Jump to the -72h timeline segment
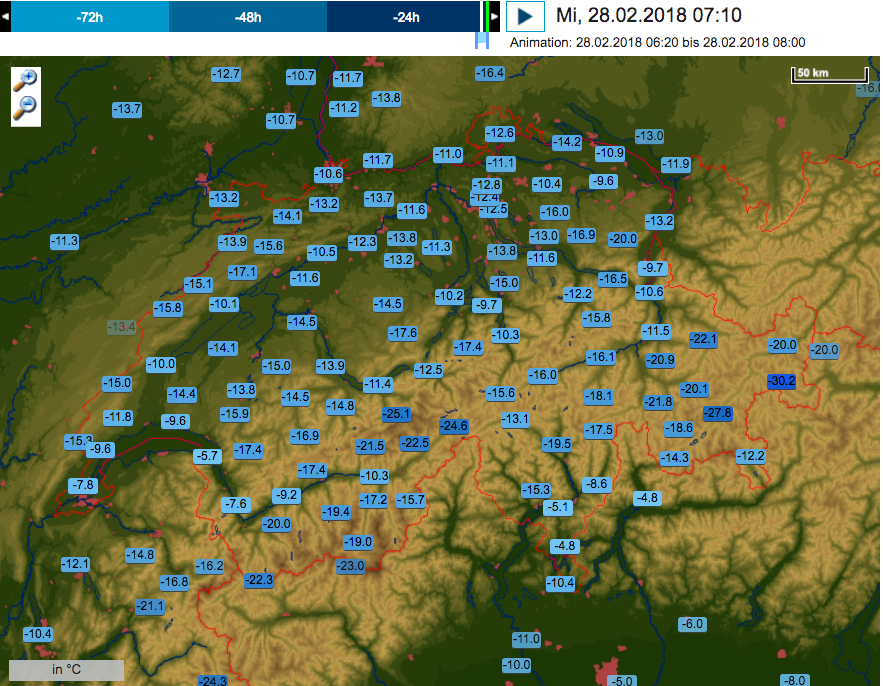883x686 pixels. pyautogui.click(x=89, y=16)
